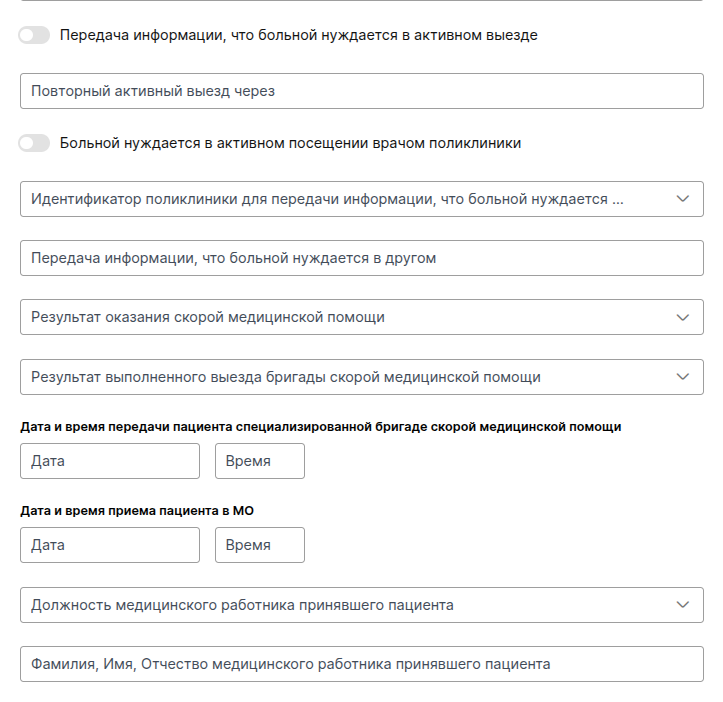Click the label 'Больной нуждается в активном посещении врачом поликлиники'
723x702 pixels.
pos(290,143)
